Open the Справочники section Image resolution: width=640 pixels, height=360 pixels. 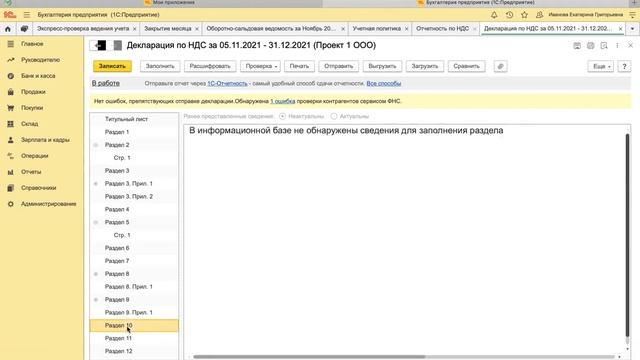pos(38,188)
